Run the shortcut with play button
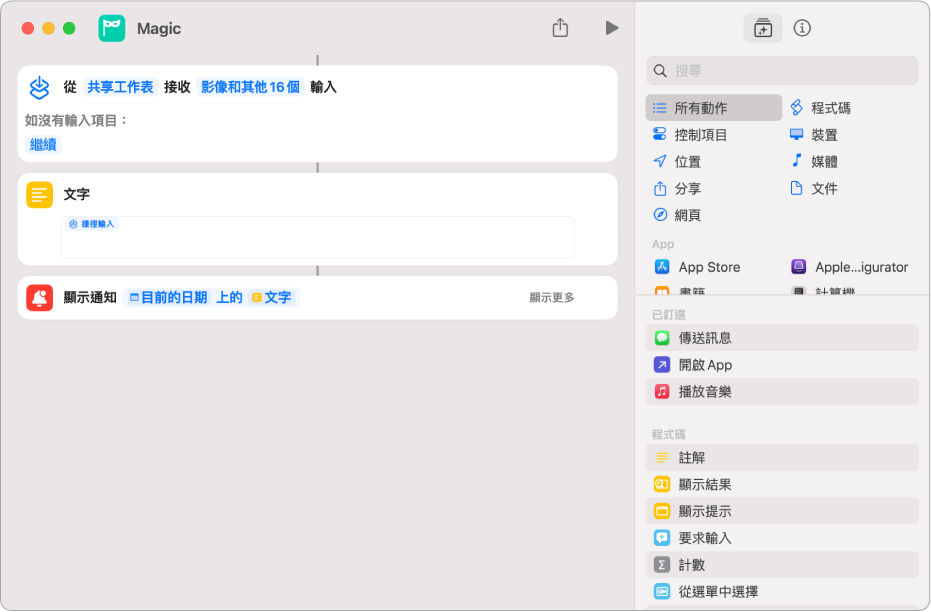 point(612,28)
